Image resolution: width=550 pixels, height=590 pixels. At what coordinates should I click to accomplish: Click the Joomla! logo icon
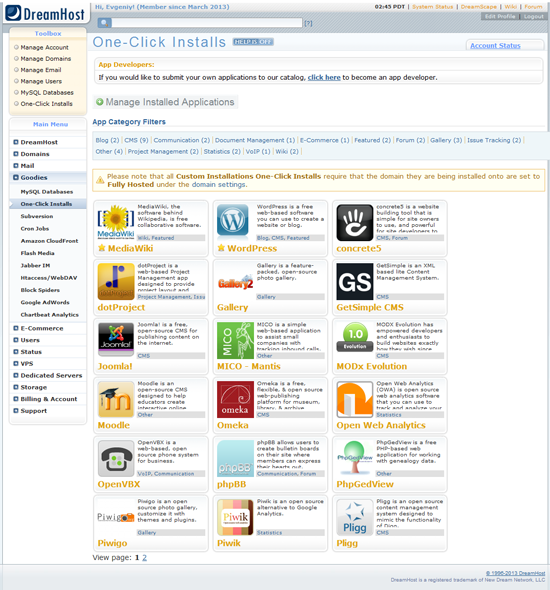coord(116,339)
